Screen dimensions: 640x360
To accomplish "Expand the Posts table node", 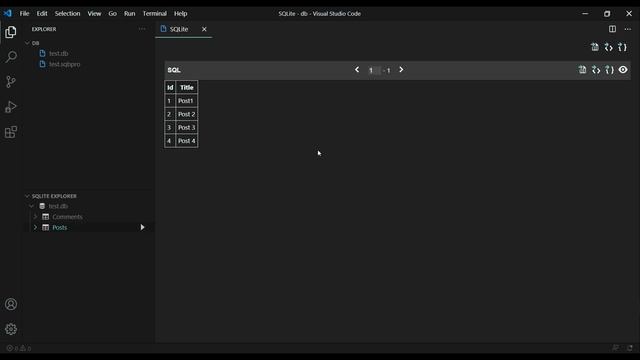I will click(x=36, y=227).
